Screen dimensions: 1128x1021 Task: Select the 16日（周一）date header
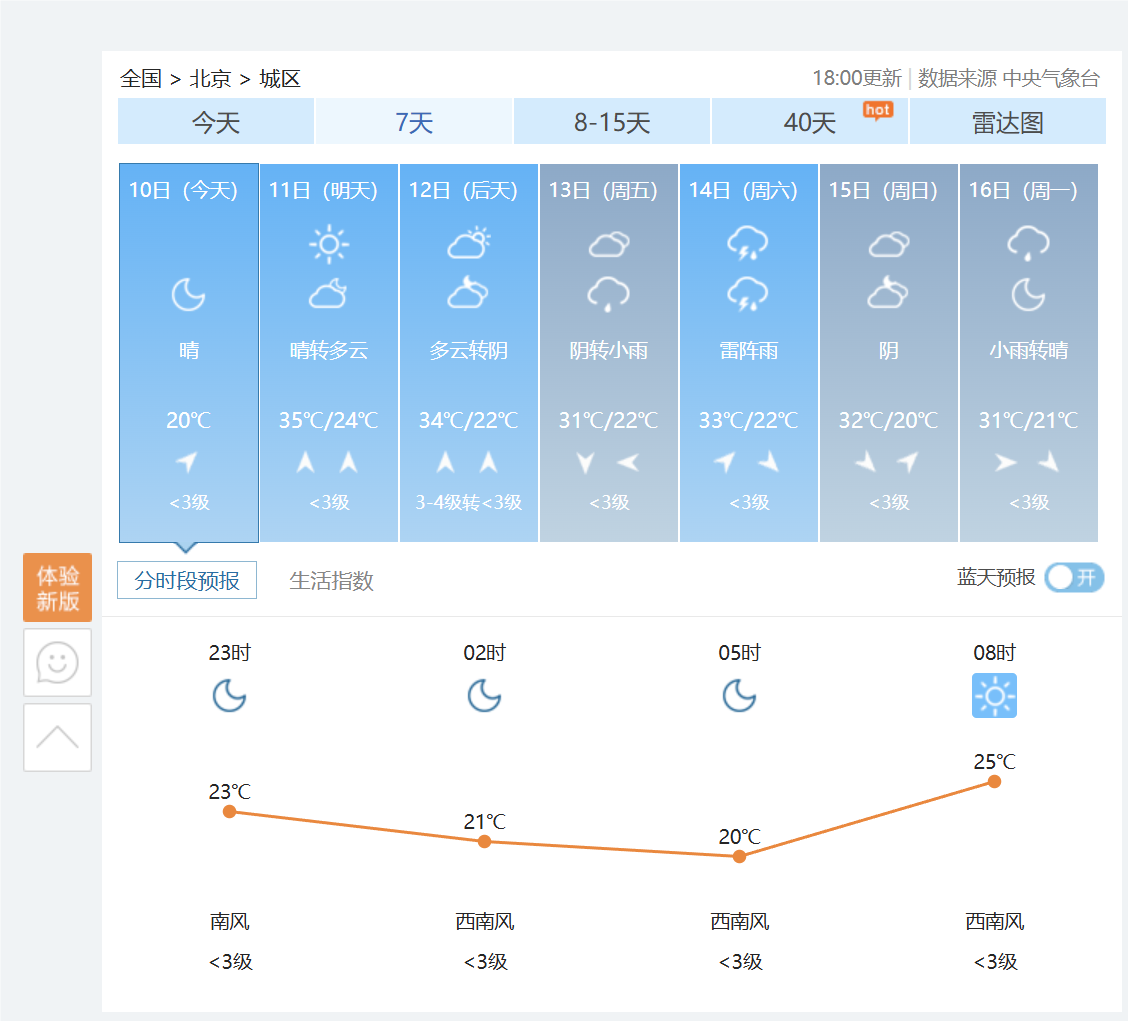pos(1023,191)
